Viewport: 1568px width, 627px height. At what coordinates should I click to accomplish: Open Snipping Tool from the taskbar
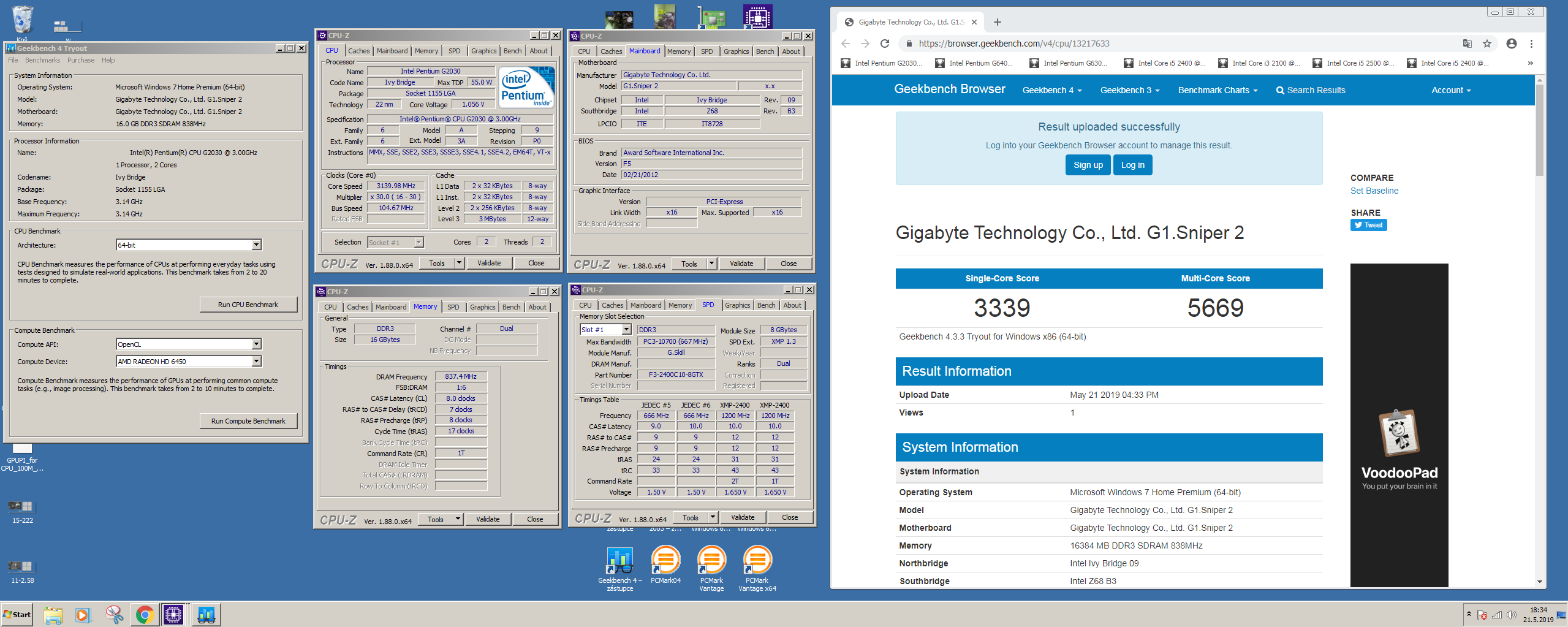point(114,615)
